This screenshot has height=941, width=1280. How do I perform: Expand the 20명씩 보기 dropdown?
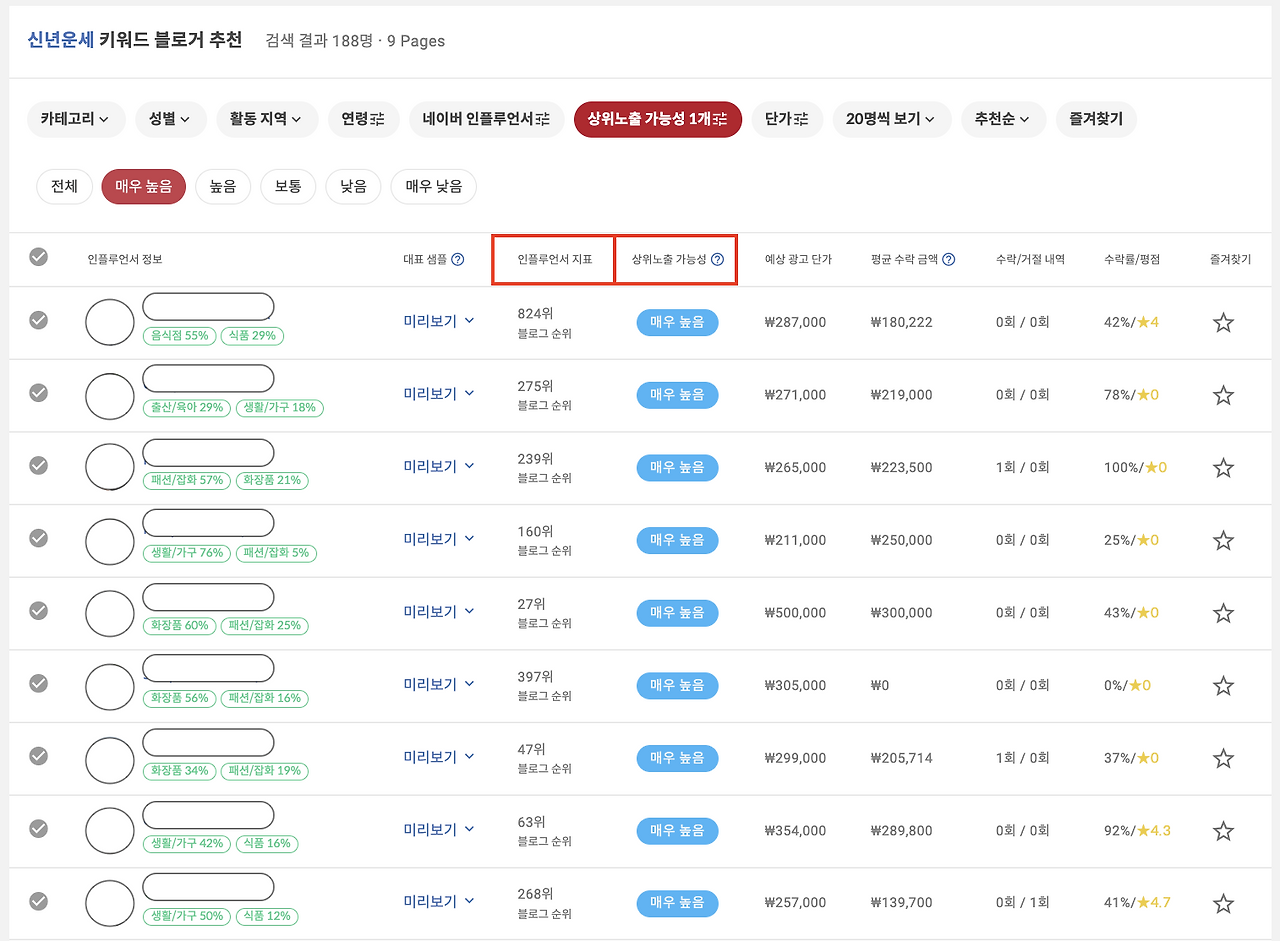click(892, 118)
